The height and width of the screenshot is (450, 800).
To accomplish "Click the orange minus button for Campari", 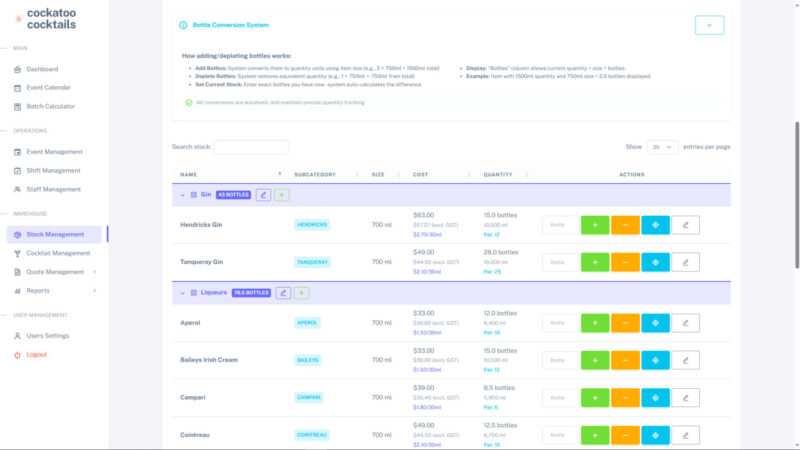I will tap(625, 397).
